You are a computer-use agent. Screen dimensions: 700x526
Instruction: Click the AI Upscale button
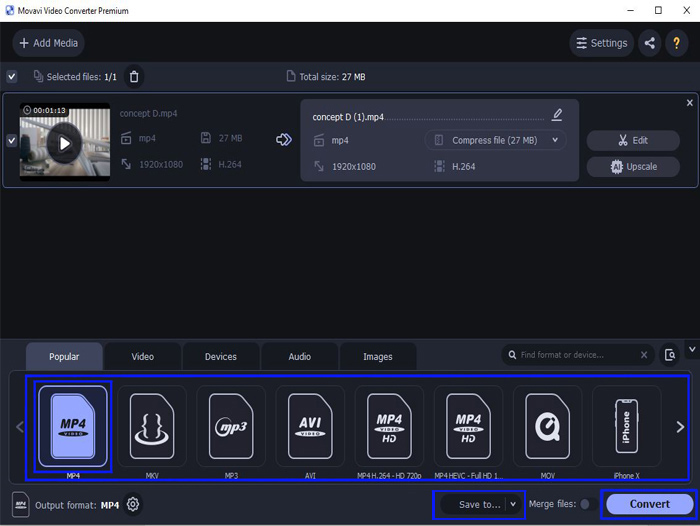(x=633, y=167)
